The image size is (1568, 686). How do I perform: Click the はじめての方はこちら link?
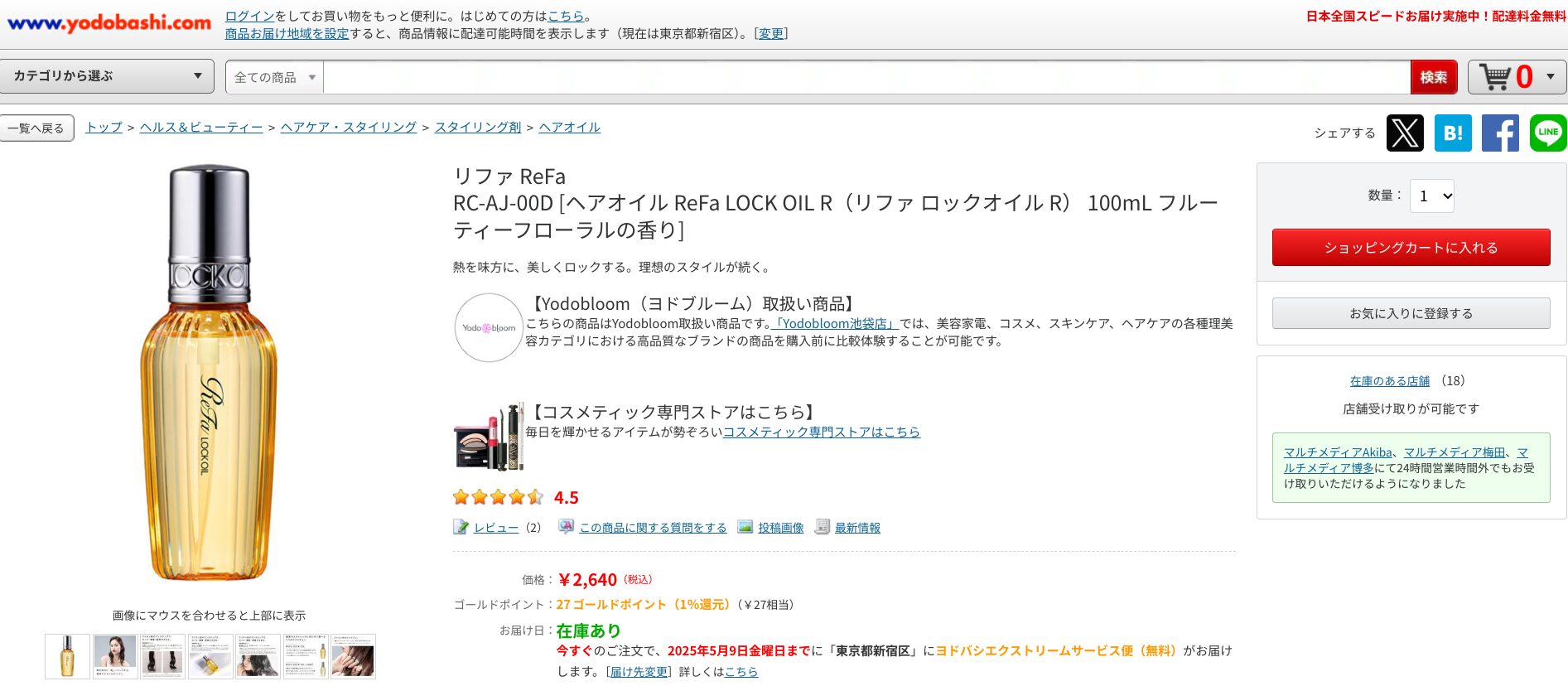coord(566,16)
